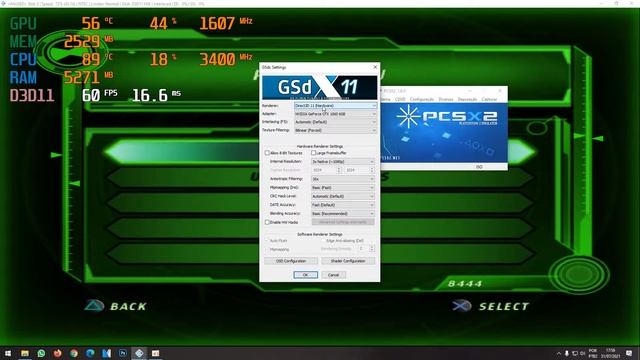
Task: Expand the Adapter dropdown
Action: pos(335,114)
